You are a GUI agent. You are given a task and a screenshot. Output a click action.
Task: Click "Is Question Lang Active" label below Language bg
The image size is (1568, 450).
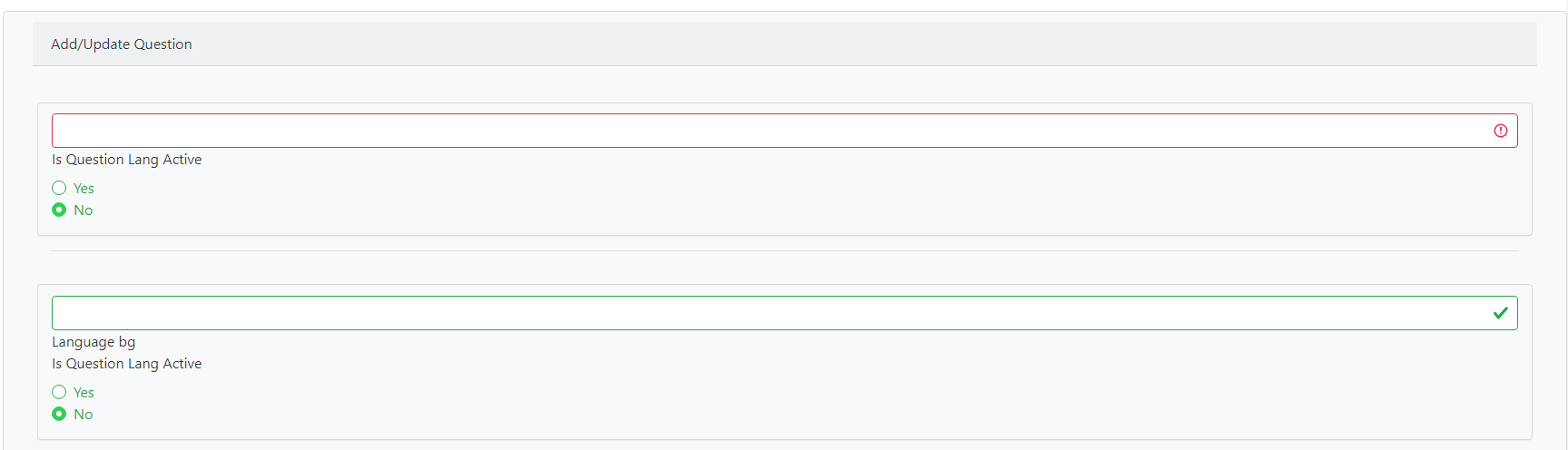[126, 364]
